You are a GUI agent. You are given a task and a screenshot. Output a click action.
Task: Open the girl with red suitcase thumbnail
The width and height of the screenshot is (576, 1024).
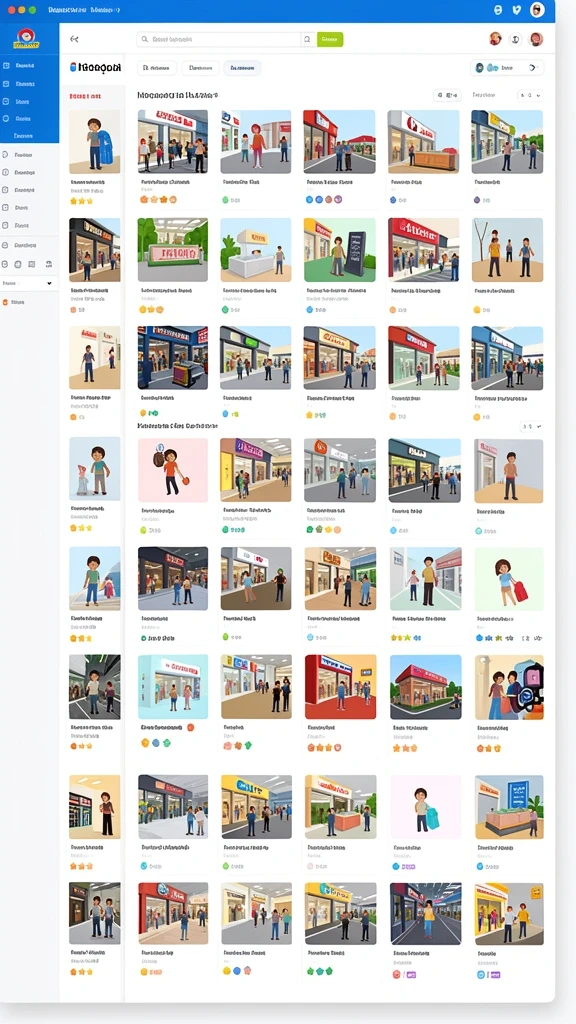point(509,579)
